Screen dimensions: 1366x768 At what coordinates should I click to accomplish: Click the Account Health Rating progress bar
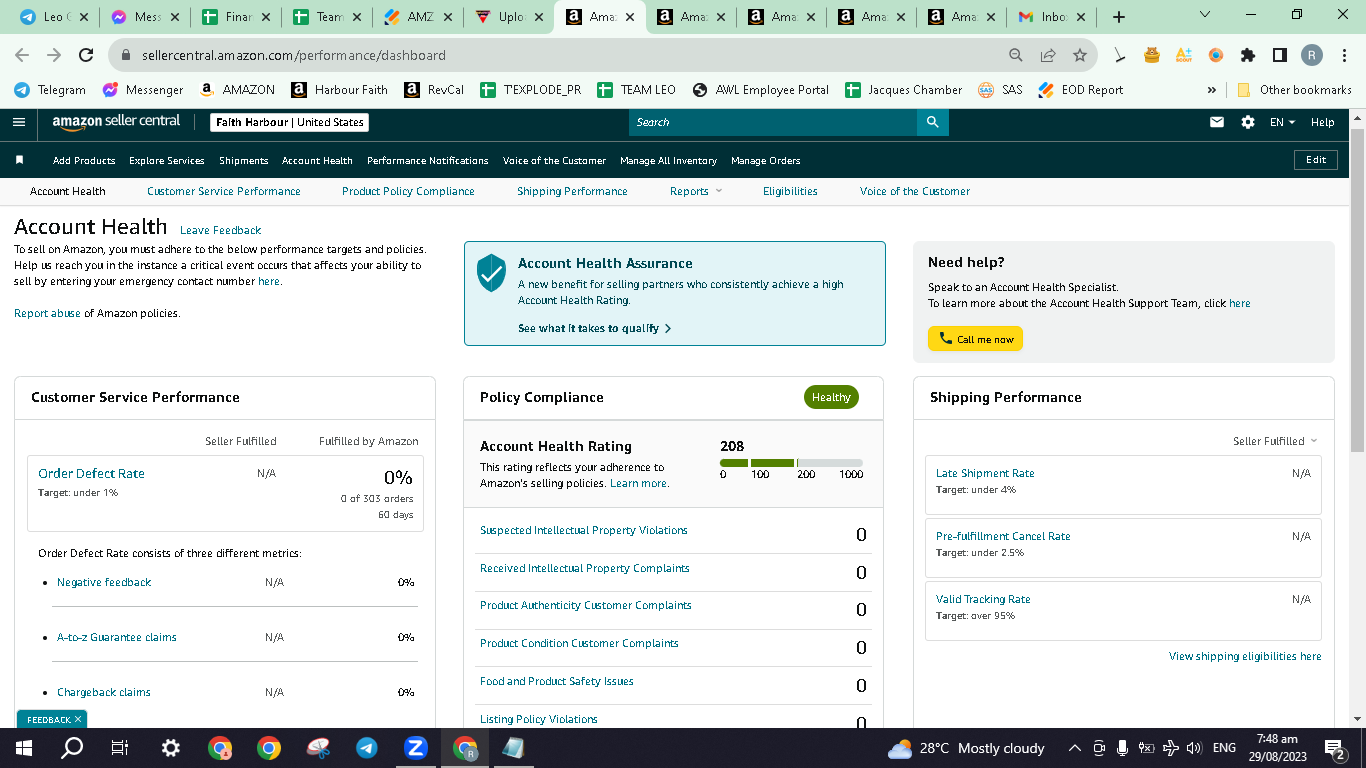(x=791, y=463)
